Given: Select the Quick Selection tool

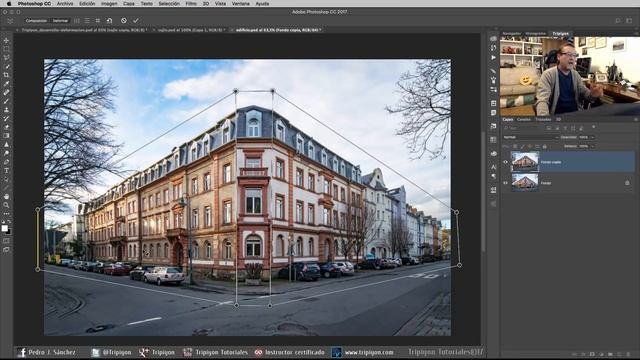Looking at the screenshot, I should [x=6, y=66].
